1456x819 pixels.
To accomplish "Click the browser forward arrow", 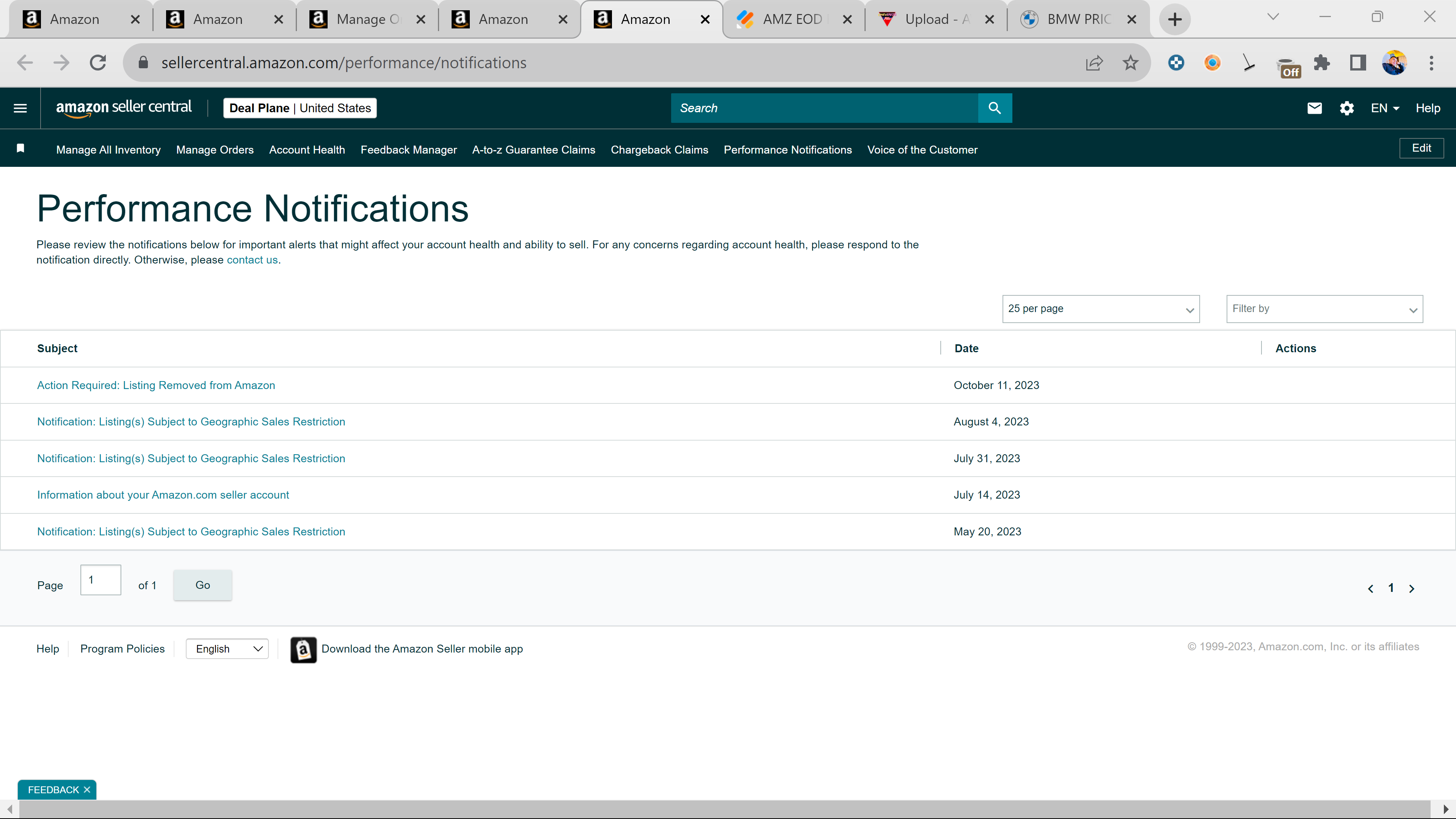I will coord(61,63).
